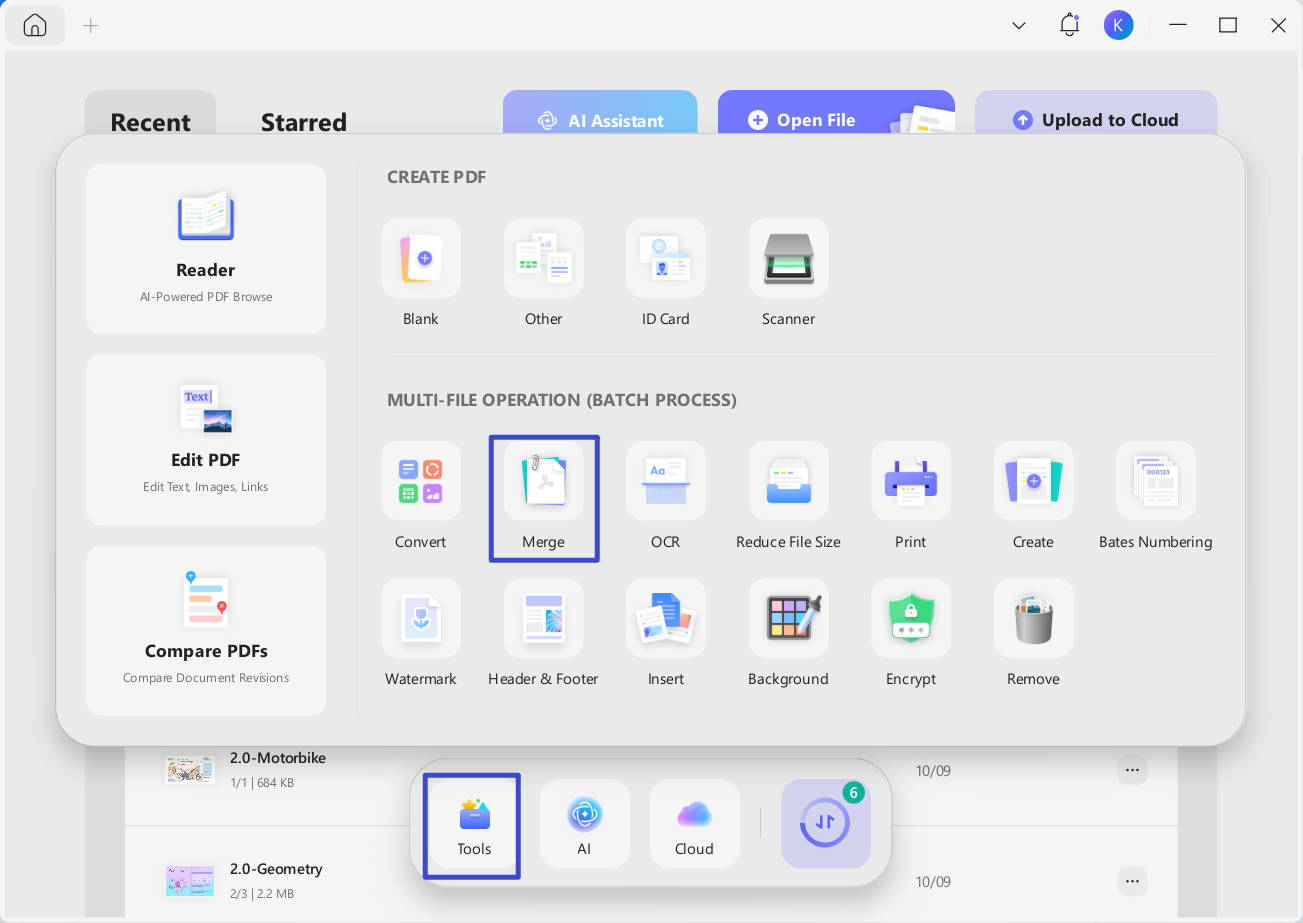Open the Bates Numbering tool

coord(1156,481)
